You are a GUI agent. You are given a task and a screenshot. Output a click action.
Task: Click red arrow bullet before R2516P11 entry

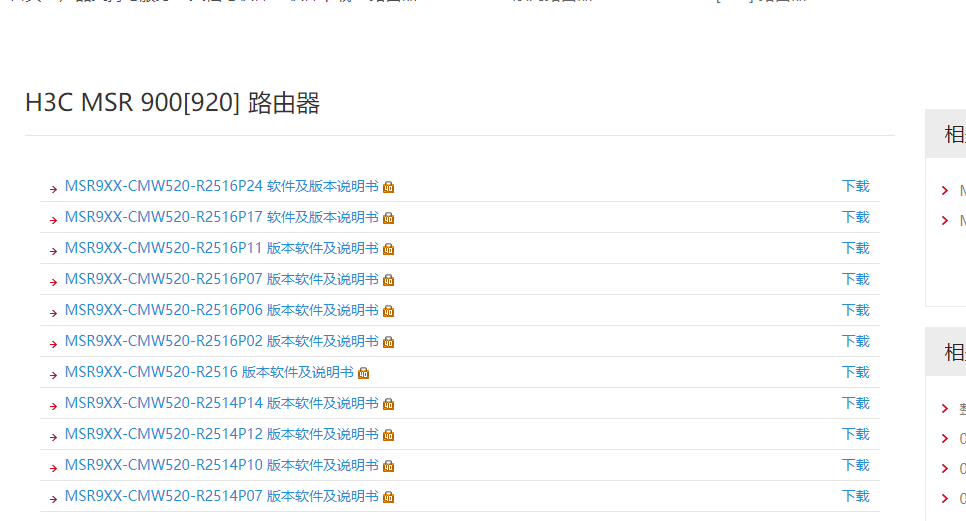(54, 251)
